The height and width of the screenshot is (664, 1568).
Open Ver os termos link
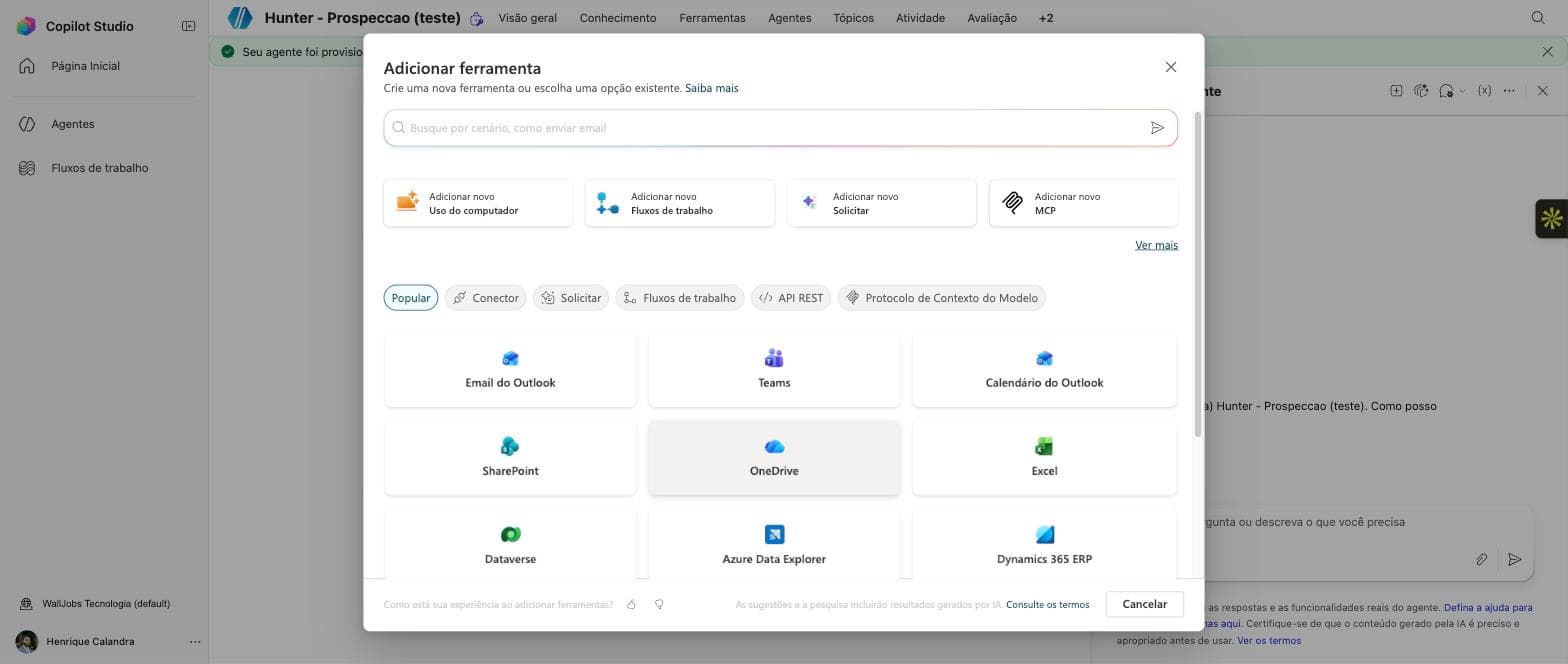[x=1269, y=640]
